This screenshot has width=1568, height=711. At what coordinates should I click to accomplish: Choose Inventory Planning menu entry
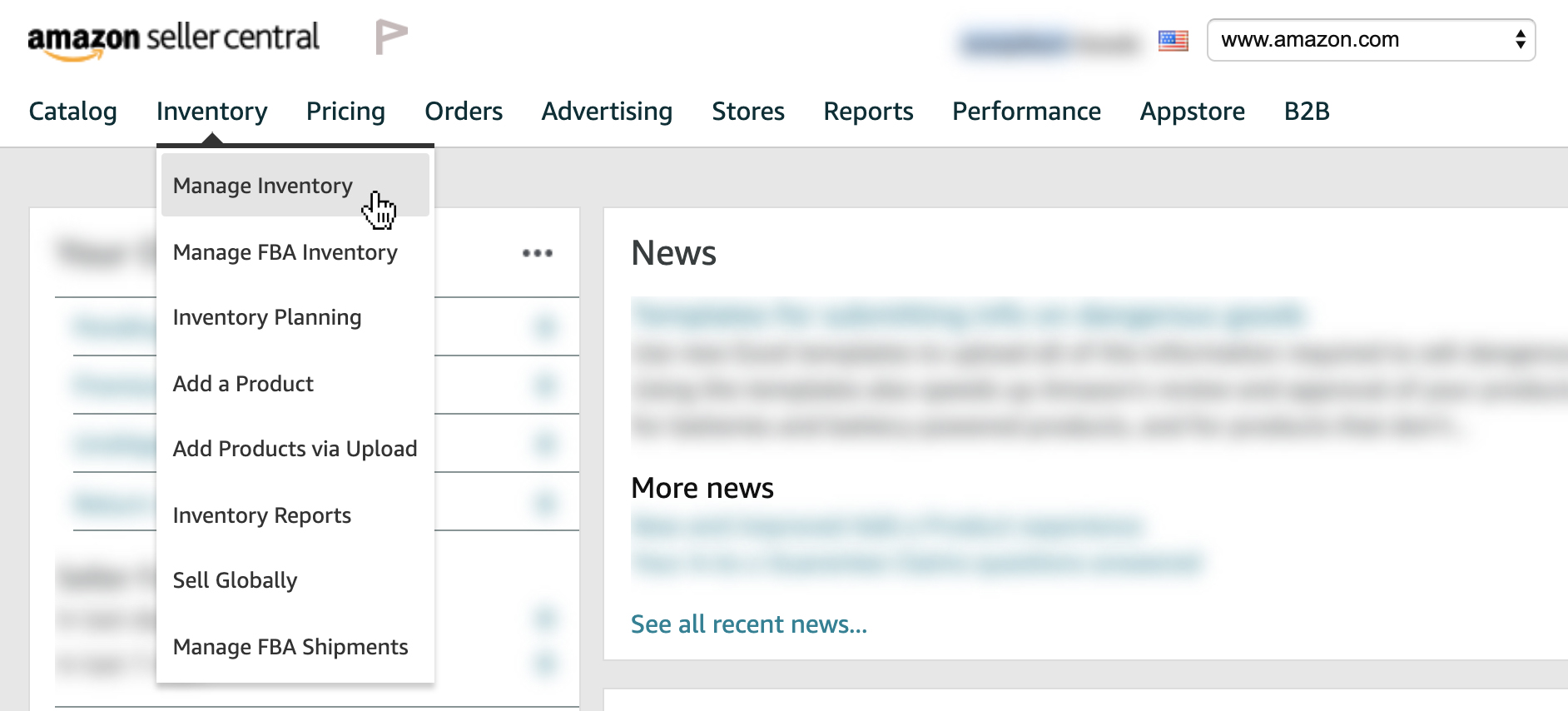click(x=267, y=317)
